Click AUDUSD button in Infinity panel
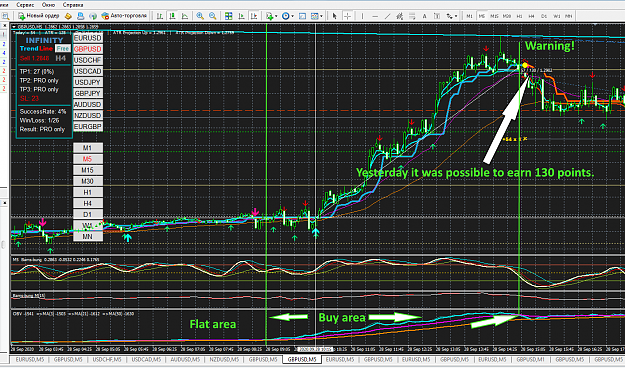This screenshot has height=368, width=625. pyautogui.click(x=88, y=104)
